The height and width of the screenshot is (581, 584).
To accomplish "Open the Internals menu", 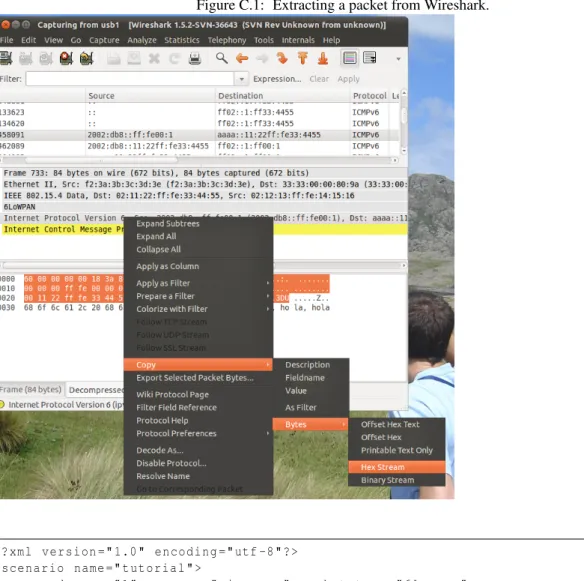I will click(x=298, y=40).
